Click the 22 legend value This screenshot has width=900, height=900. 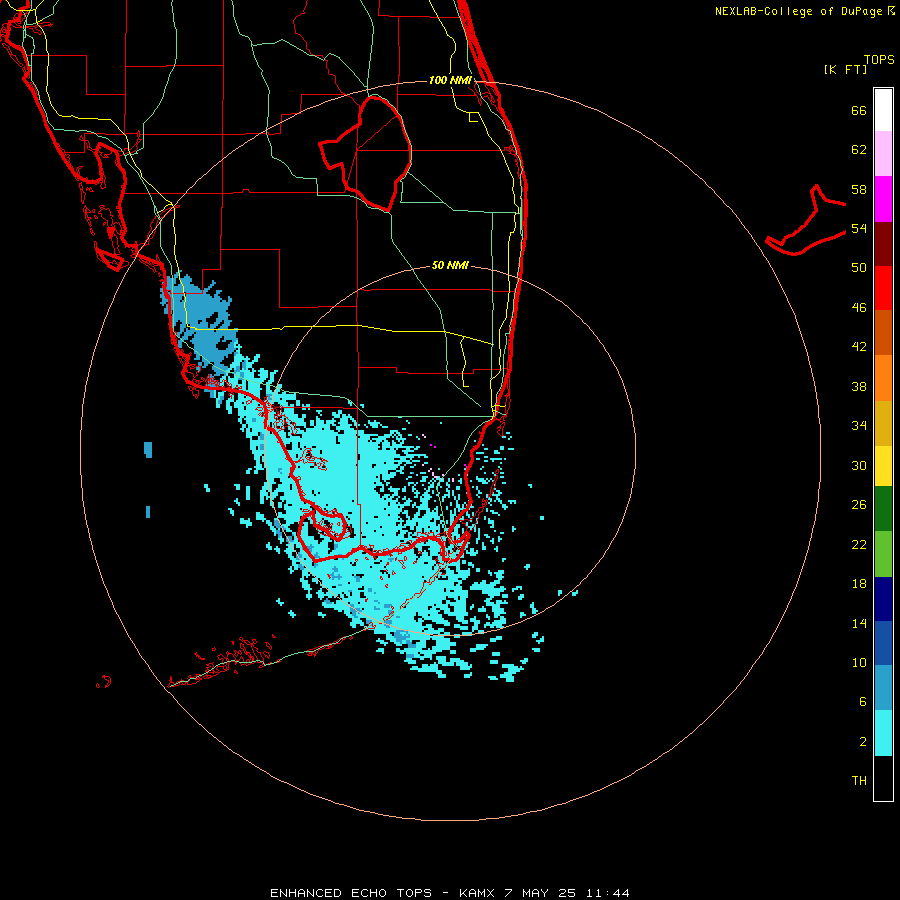tap(859, 544)
